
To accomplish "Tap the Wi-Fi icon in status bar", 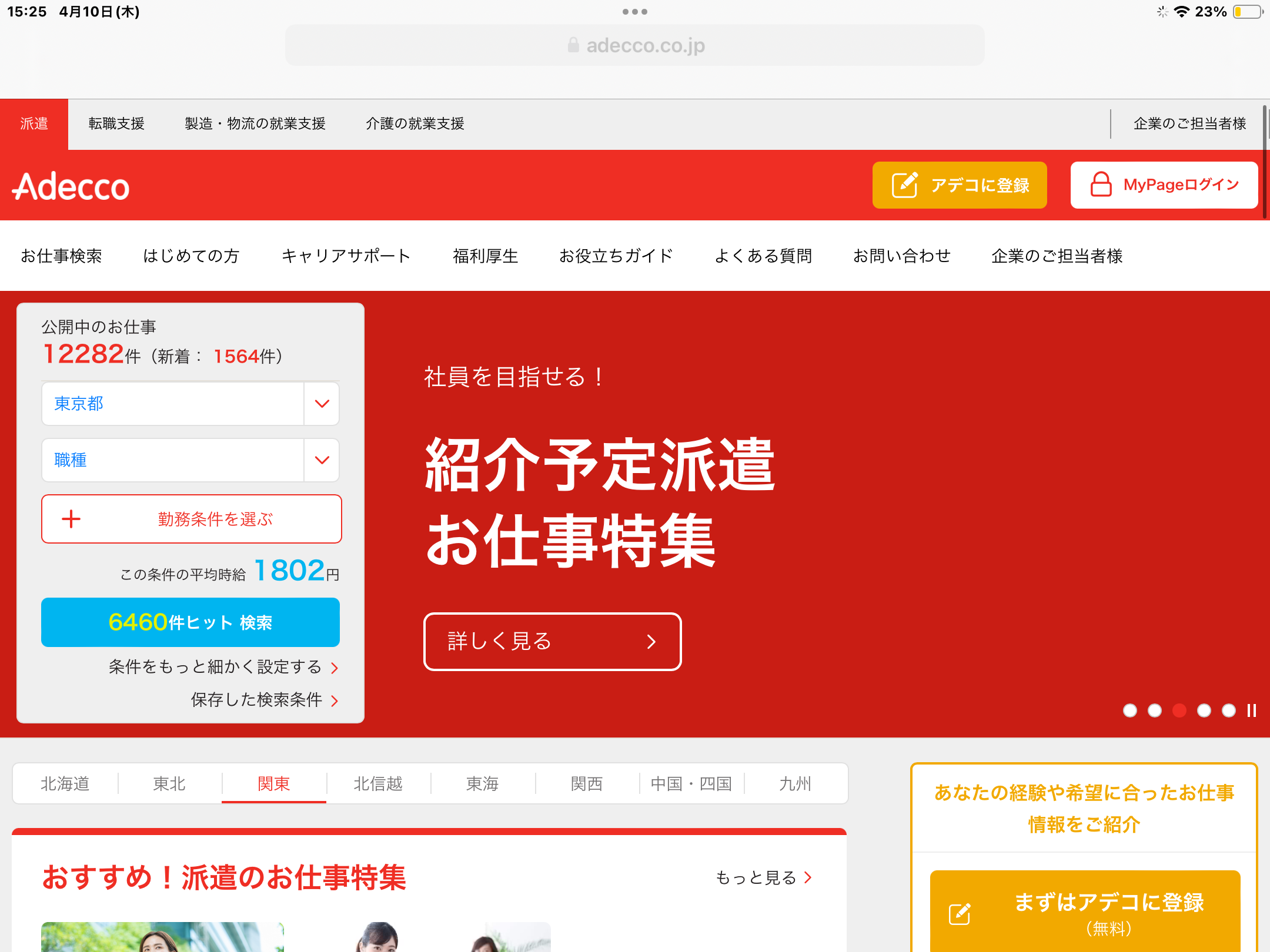I will [x=1181, y=12].
